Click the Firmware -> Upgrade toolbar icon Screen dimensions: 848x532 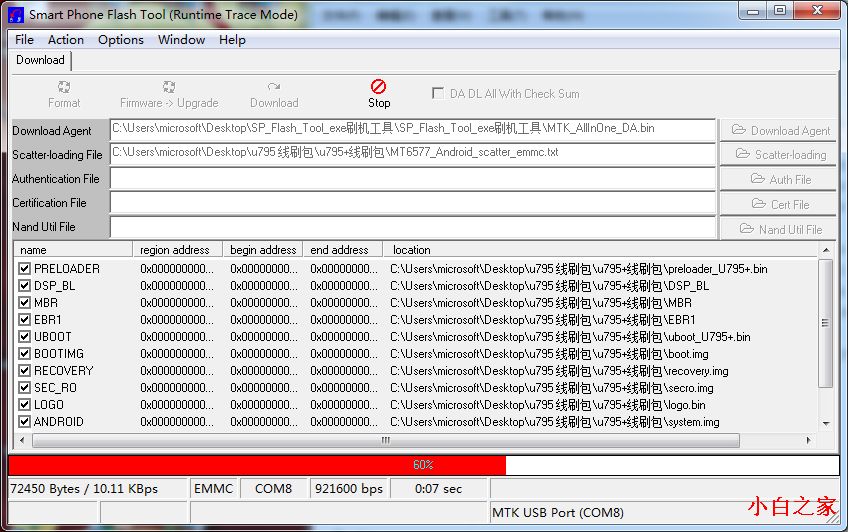(169, 87)
